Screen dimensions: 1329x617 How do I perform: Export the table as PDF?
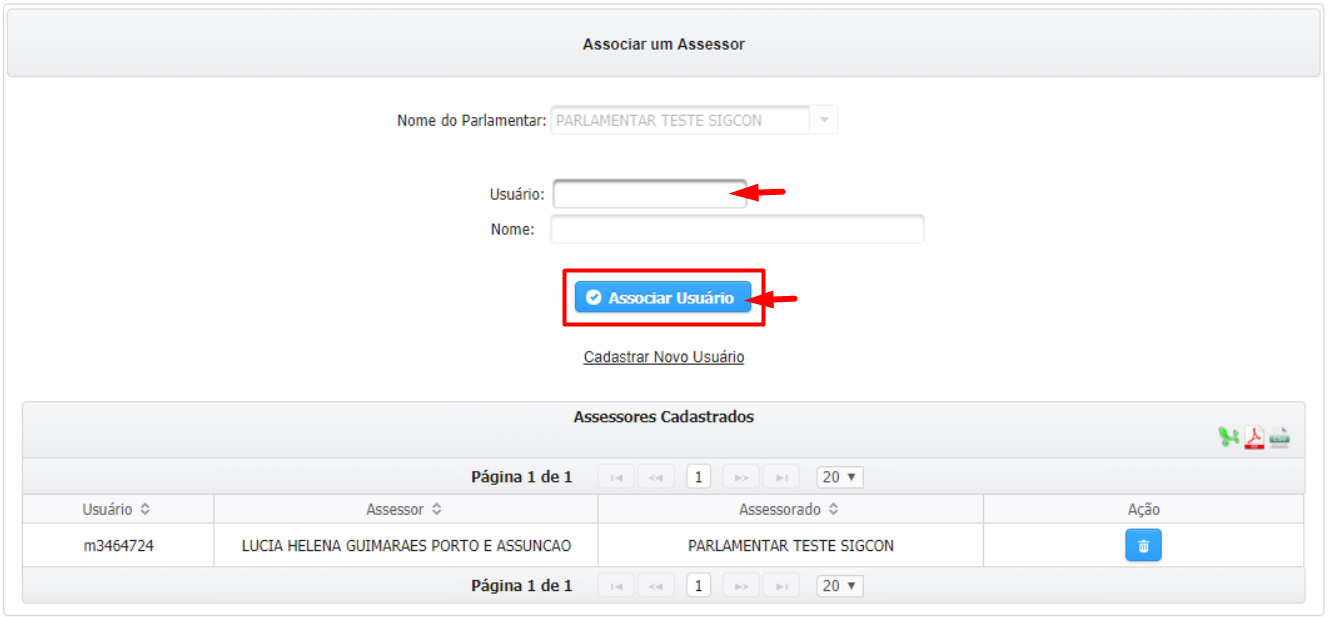pos(1254,437)
